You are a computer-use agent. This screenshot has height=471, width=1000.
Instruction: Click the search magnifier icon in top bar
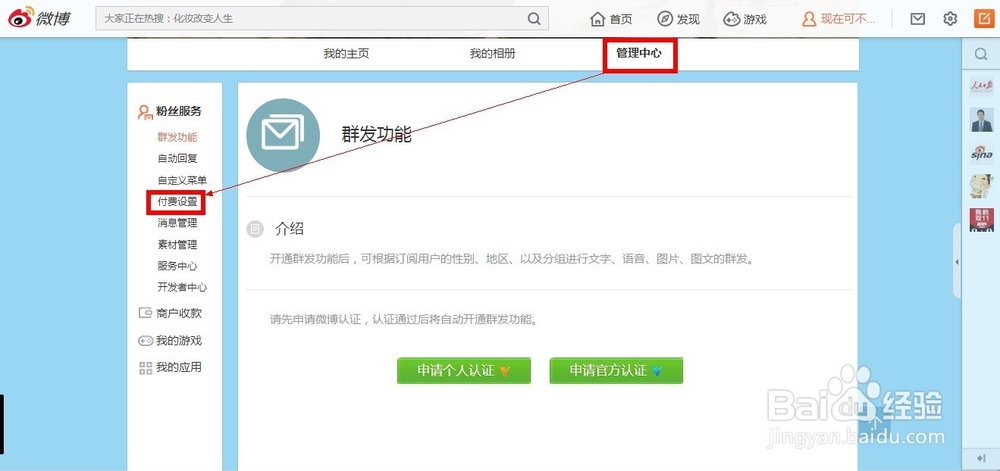(x=534, y=18)
